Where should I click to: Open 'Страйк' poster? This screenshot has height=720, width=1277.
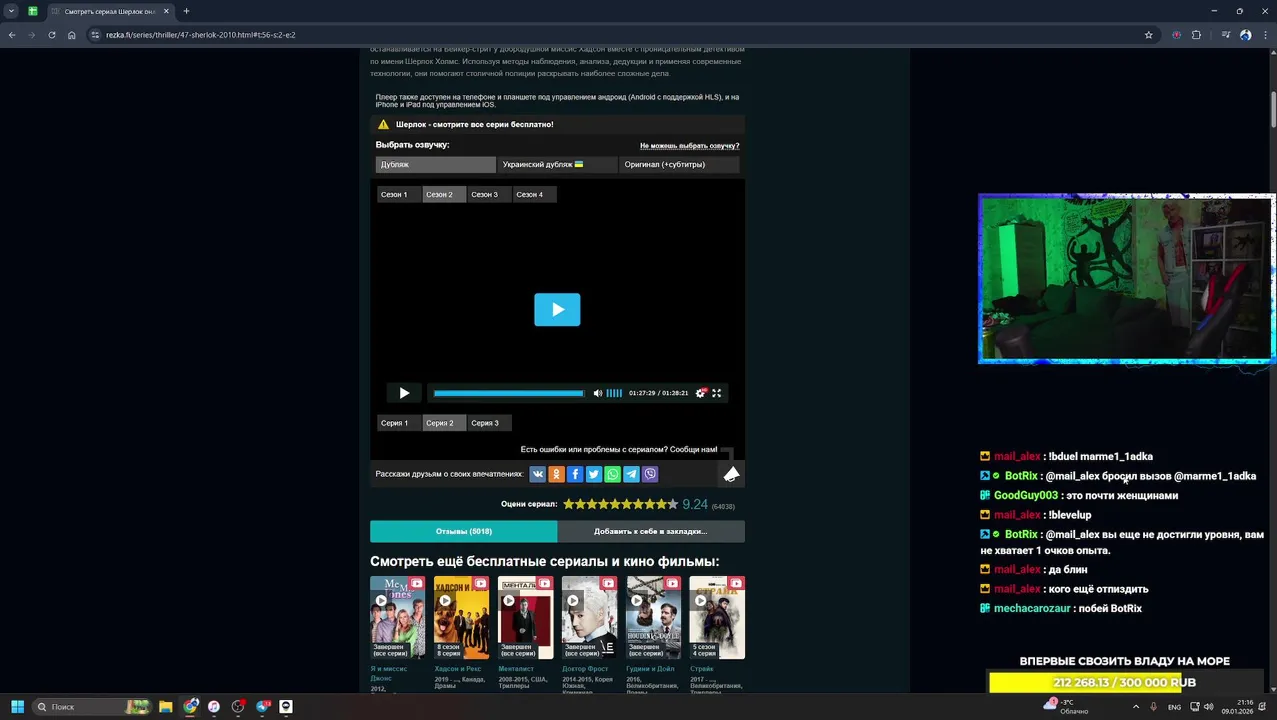[717, 617]
